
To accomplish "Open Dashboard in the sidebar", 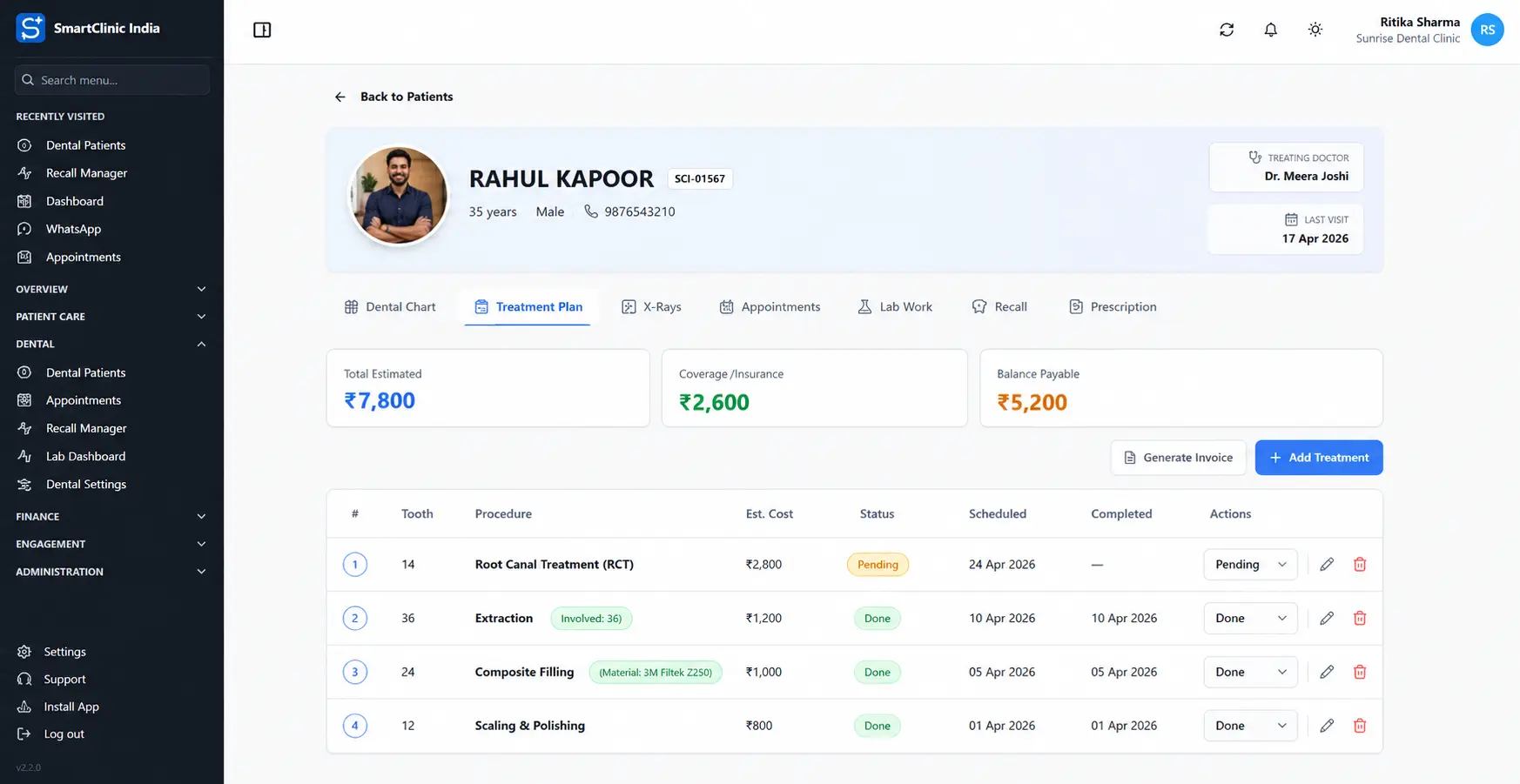I will pyautogui.click(x=74, y=201).
